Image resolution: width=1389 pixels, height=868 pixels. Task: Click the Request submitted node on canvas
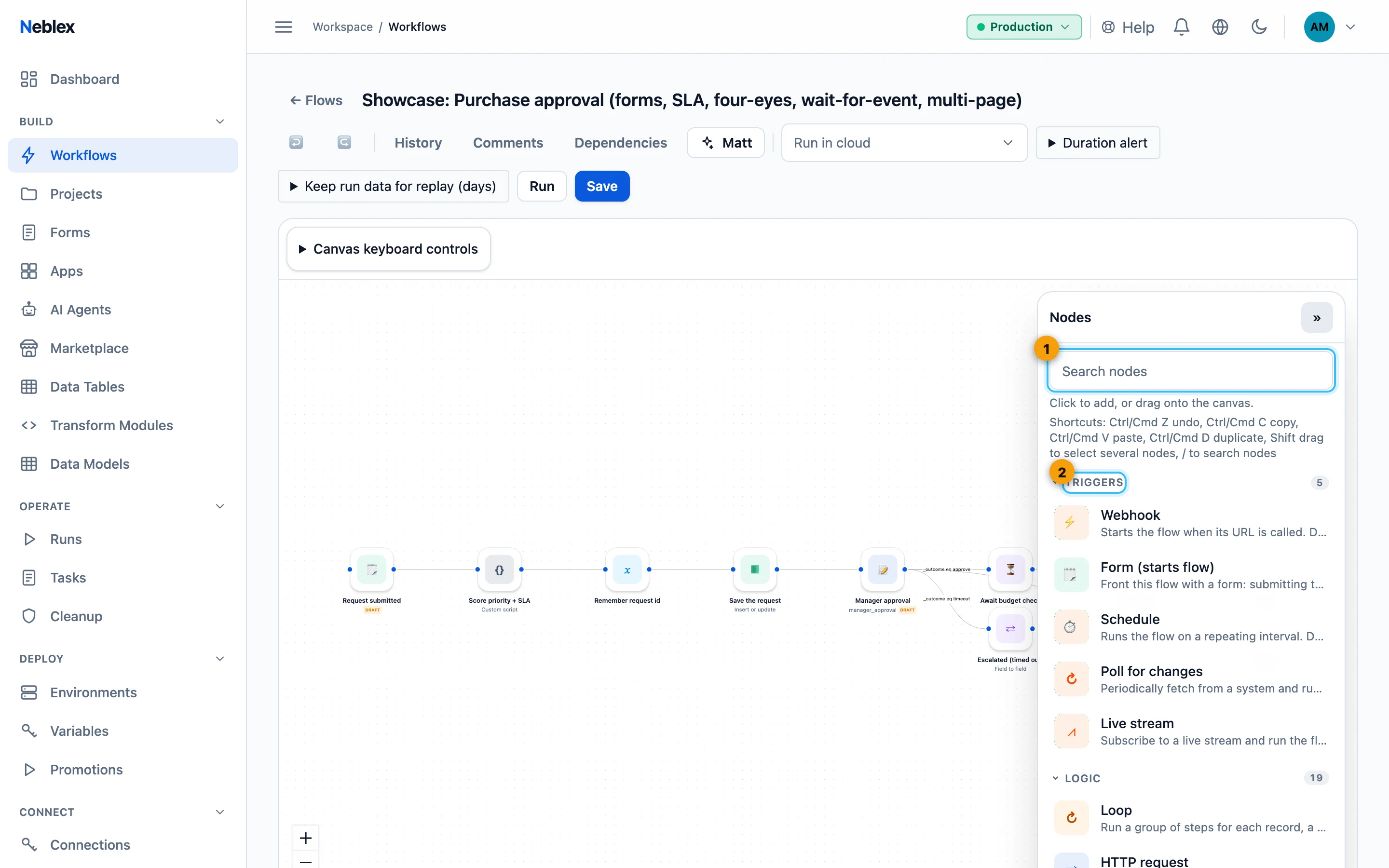372,570
